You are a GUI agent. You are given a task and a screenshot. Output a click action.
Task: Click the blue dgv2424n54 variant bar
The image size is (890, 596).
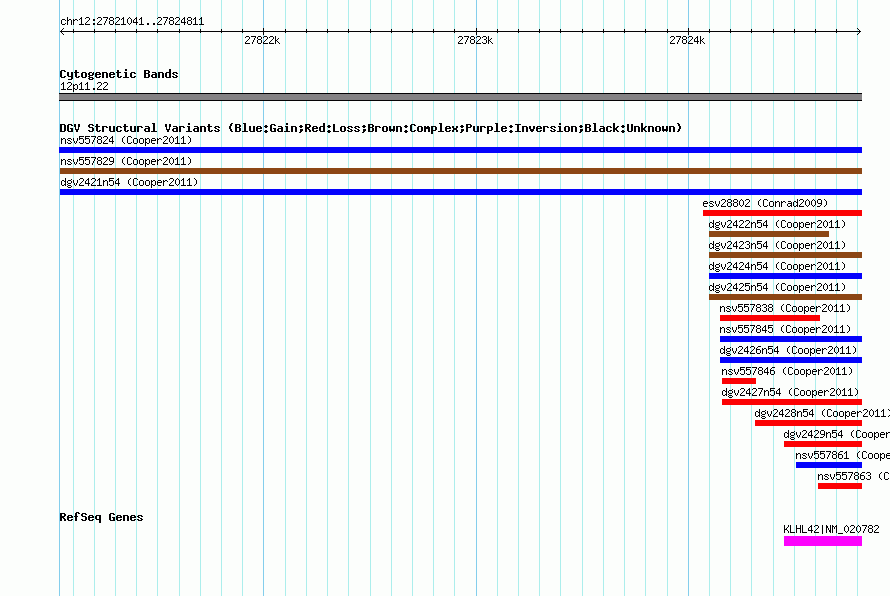tap(785, 276)
